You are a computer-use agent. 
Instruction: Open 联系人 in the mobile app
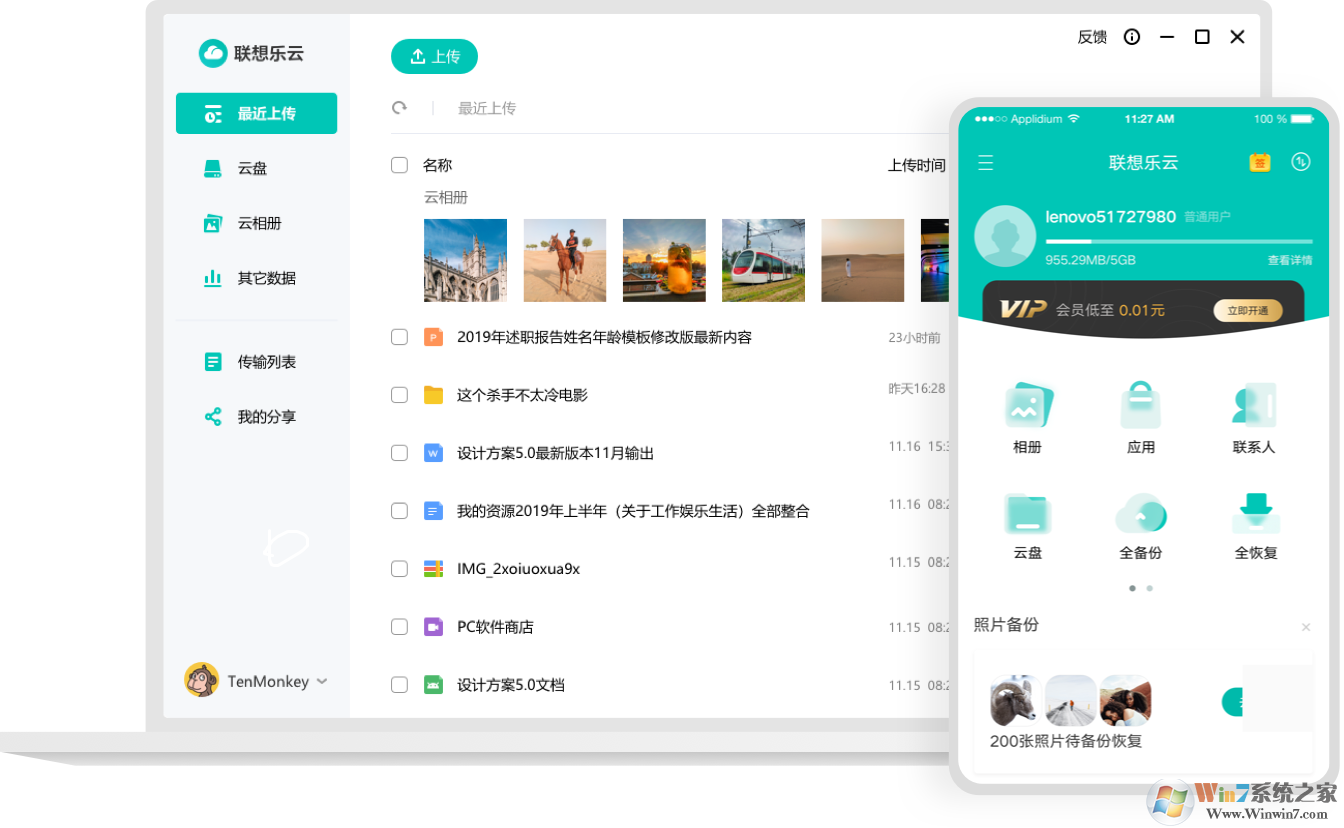coord(1254,415)
